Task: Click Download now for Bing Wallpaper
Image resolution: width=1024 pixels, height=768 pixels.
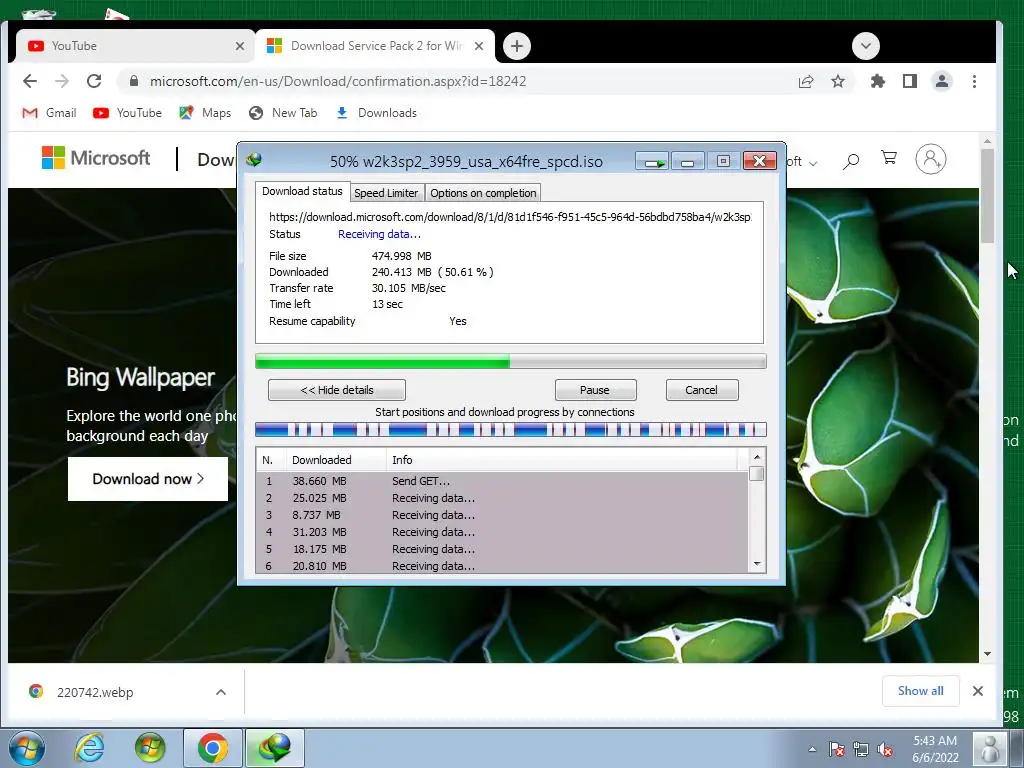Action: (148, 479)
